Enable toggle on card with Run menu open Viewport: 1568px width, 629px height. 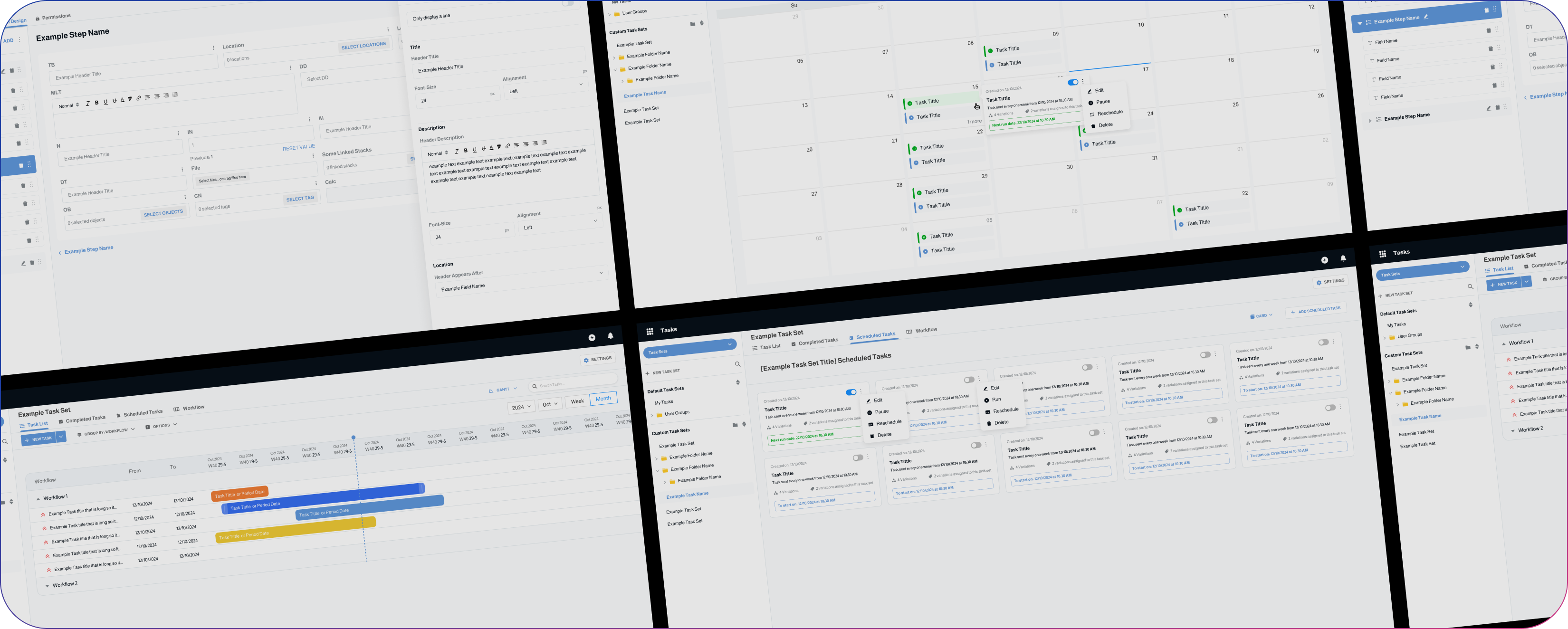pyautogui.click(x=969, y=380)
